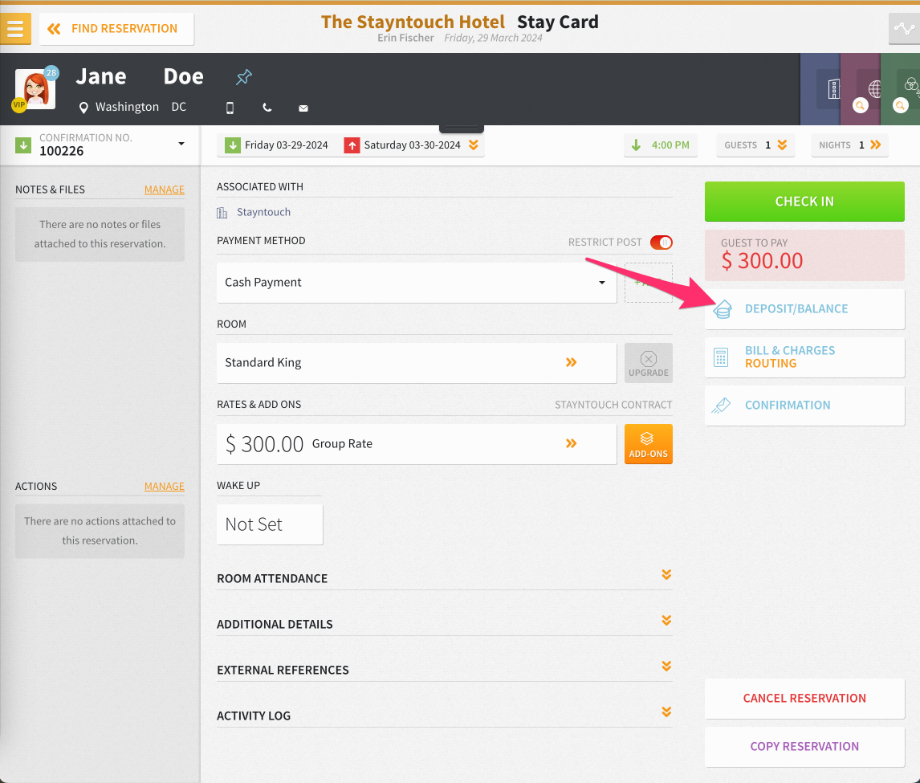The width and height of the screenshot is (920, 783).
Task: Click Stayntouch Contract label
Action: [613, 405]
